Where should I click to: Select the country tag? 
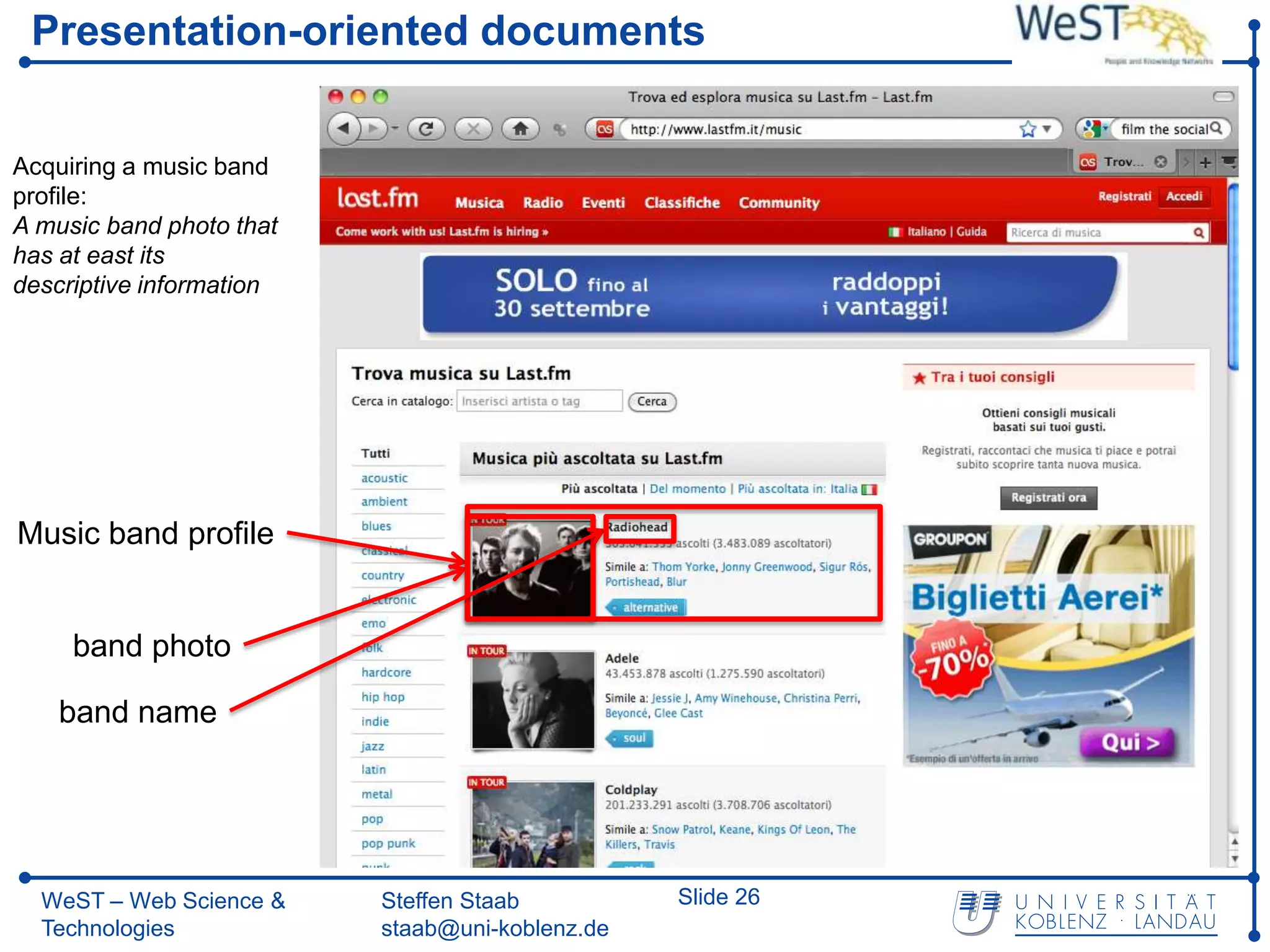(x=383, y=575)
